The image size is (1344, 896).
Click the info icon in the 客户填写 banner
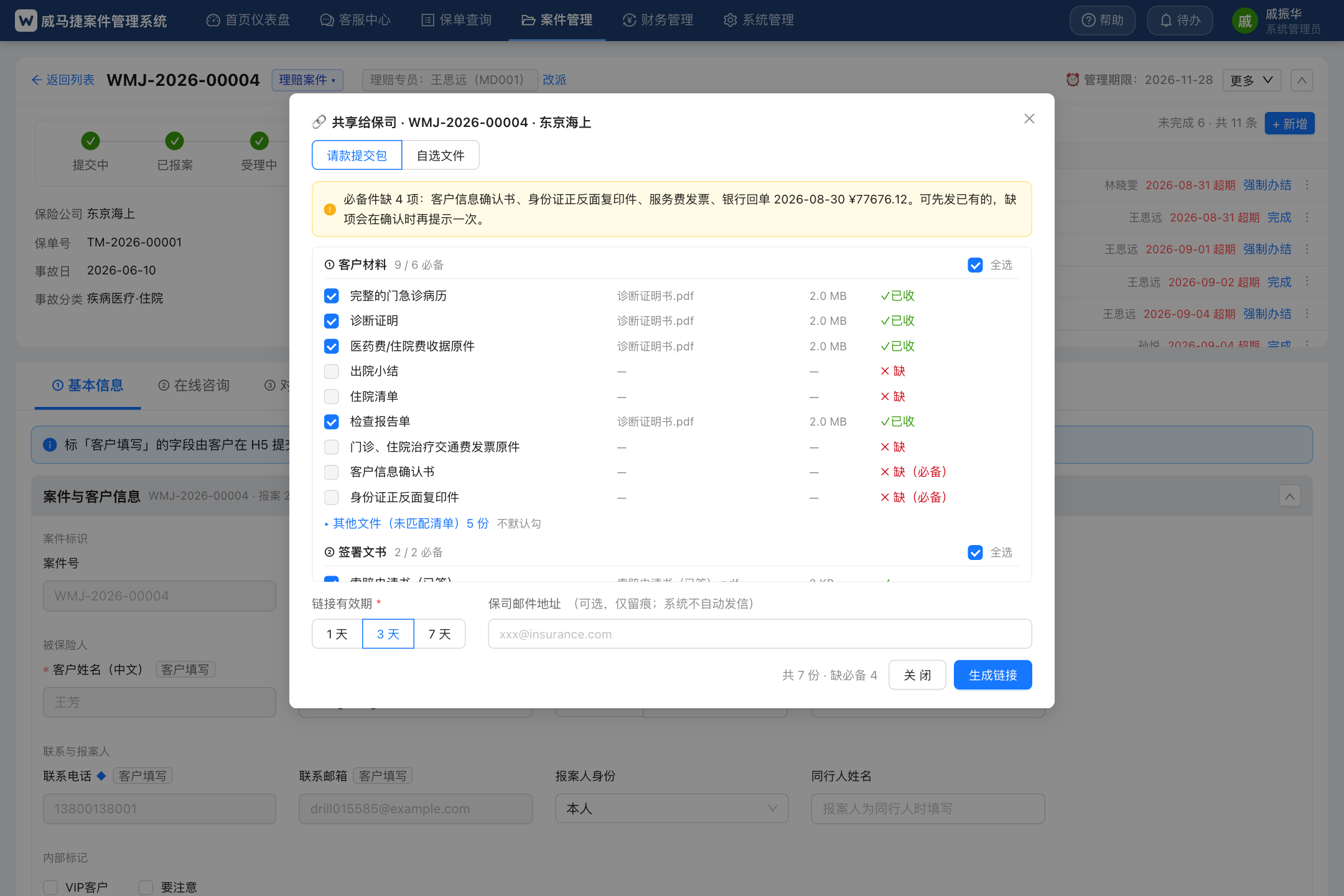point(50,445)
